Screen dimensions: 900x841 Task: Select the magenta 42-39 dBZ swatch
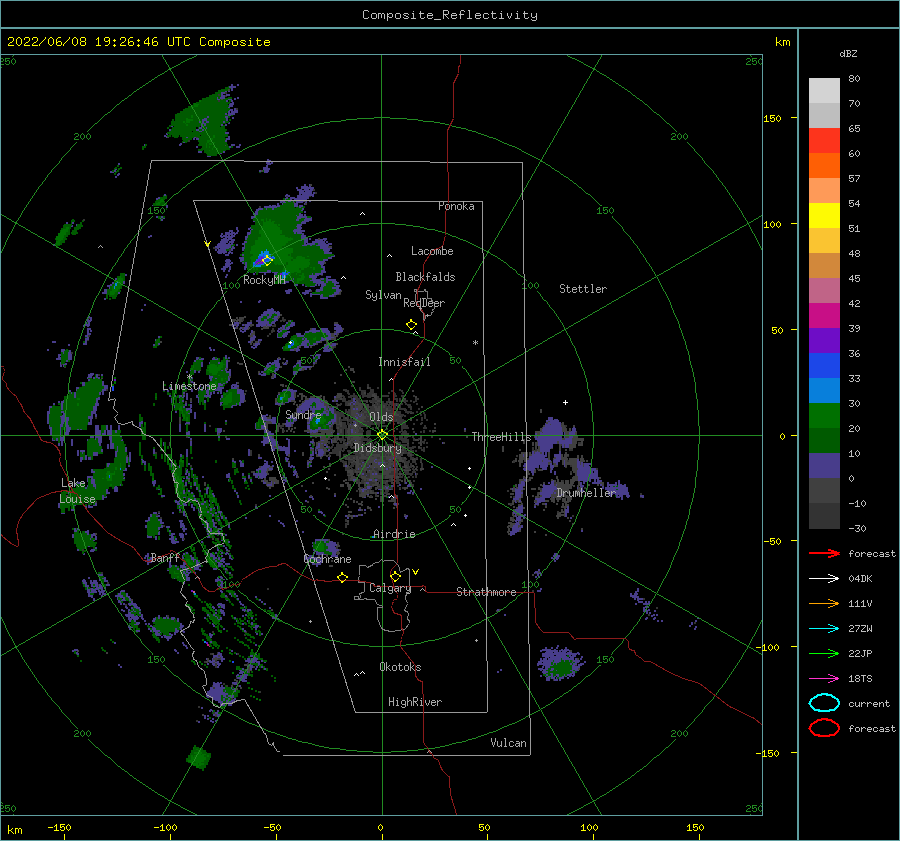coord(824,316)
